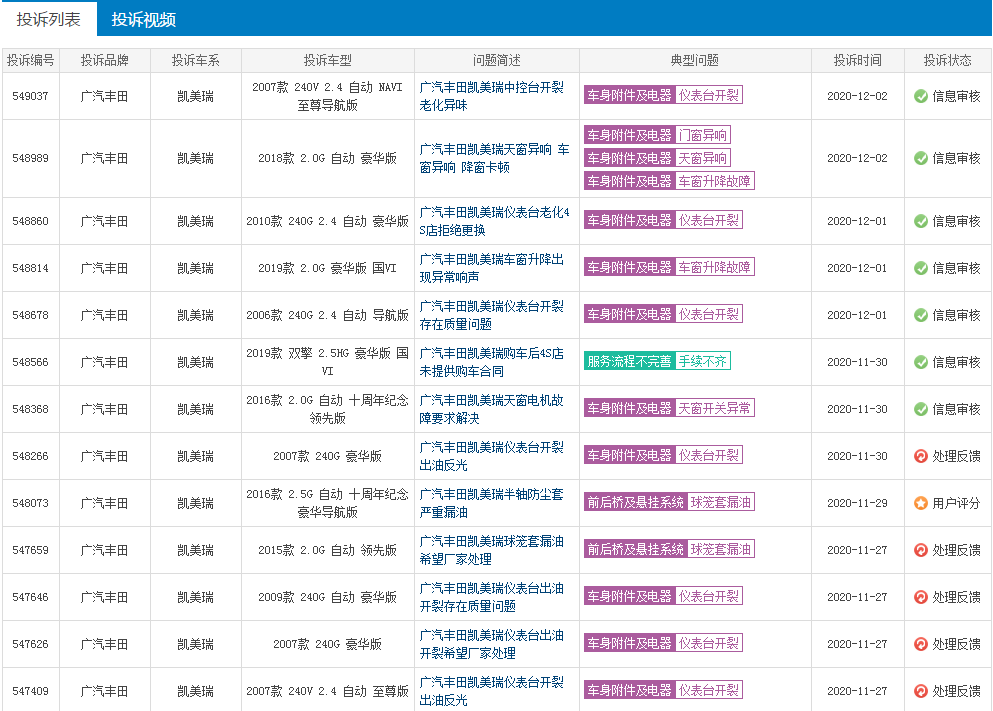Click the 天窗开关异常 tag
993x711 pixels.
(x=714, y=408)
